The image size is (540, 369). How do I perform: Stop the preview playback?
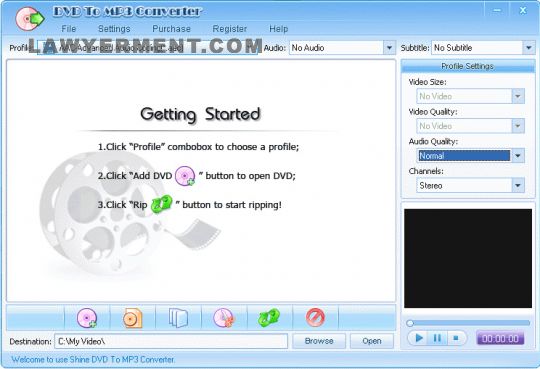click(x=456, y=338)
